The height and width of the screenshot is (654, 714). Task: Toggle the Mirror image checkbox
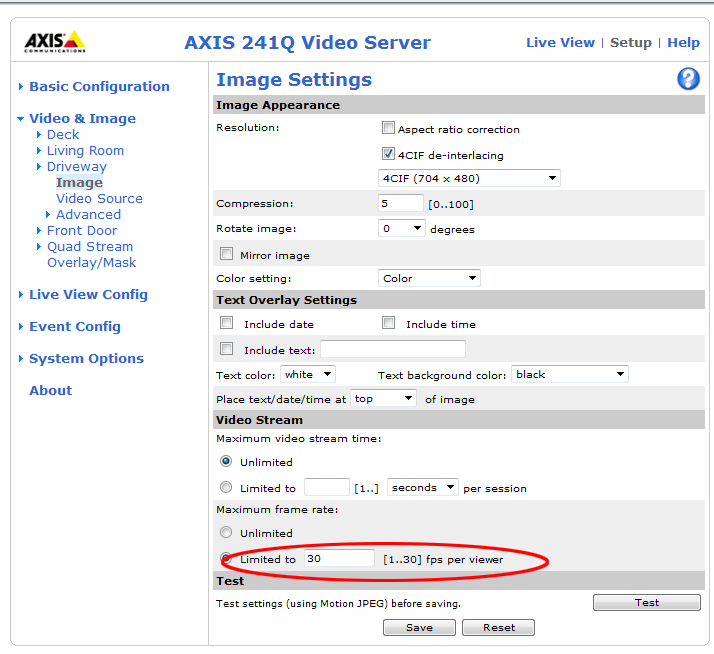click(x=226, y=254)
